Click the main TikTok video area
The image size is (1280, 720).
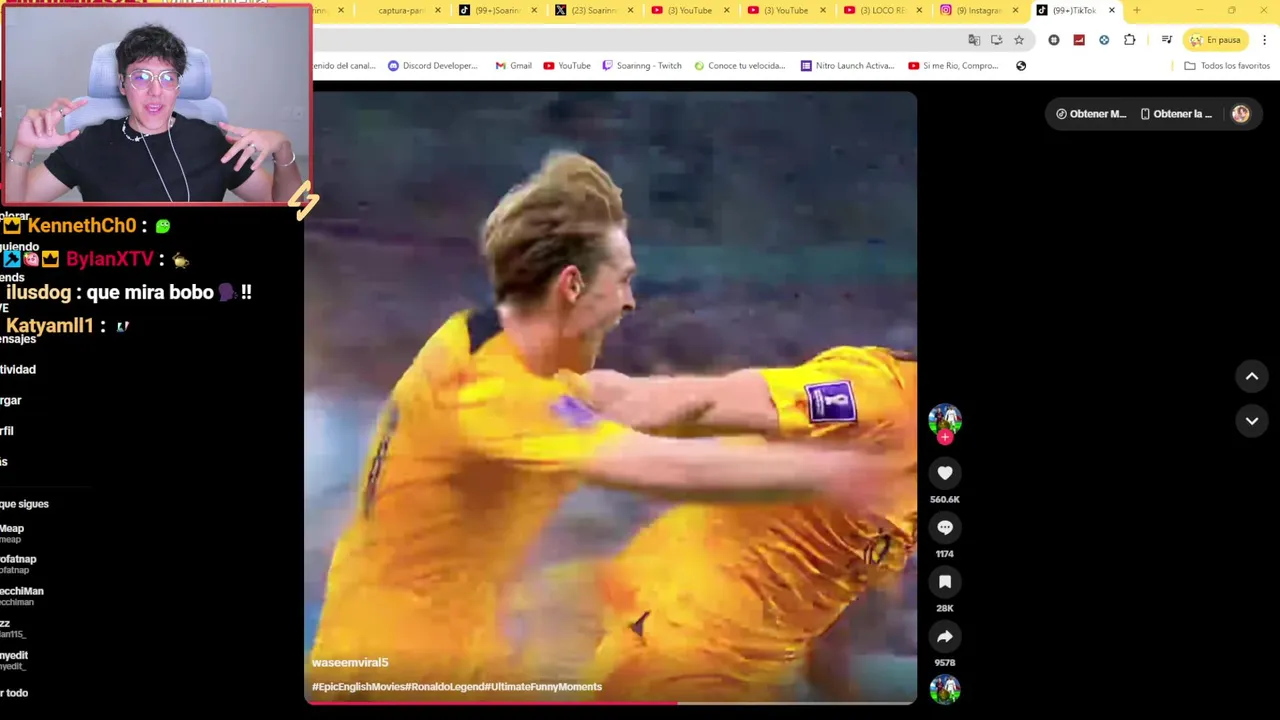(x=611, y=398)
